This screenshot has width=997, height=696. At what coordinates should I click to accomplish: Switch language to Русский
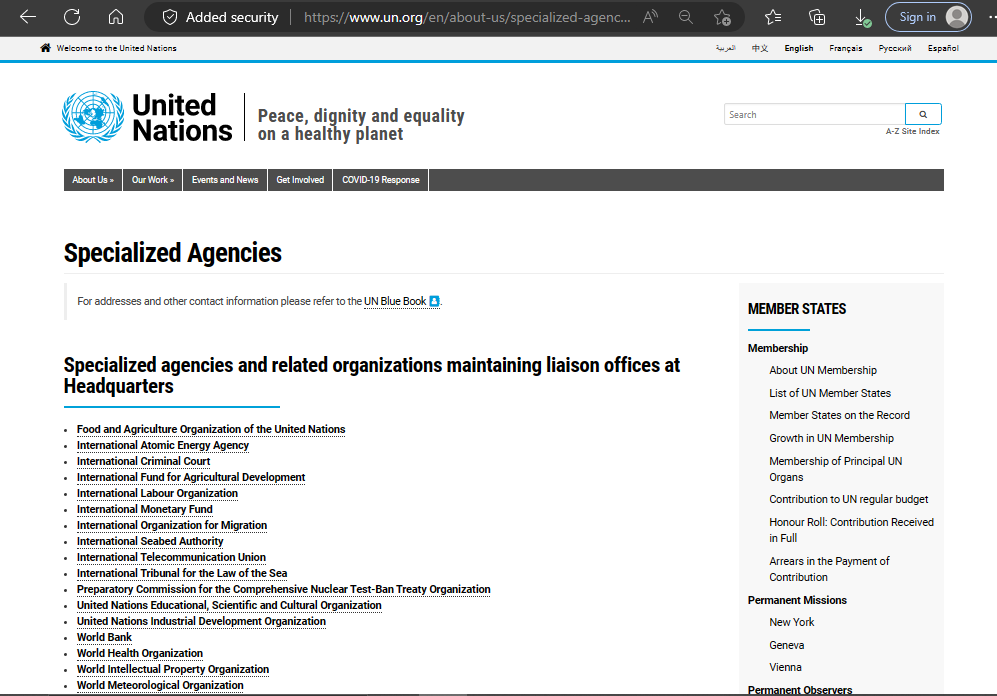[x=895, y=48]
